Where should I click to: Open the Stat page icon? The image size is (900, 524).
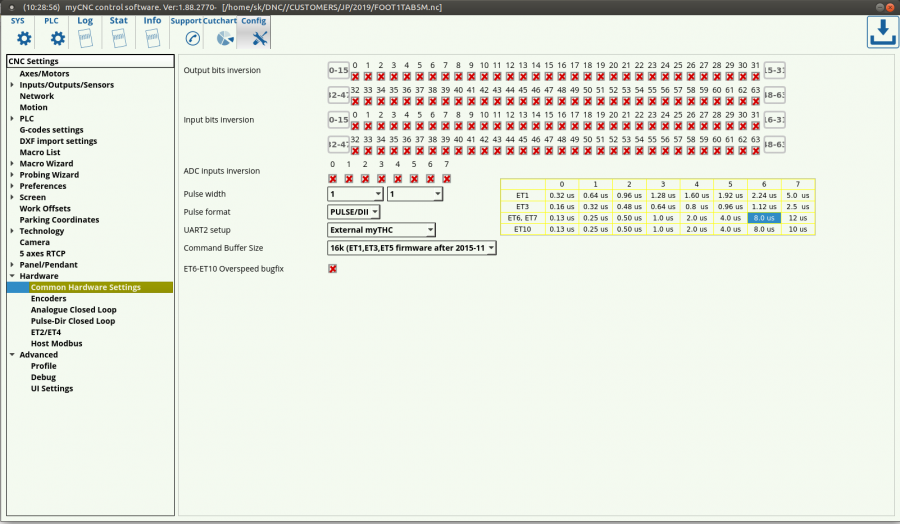pos(119,38)
